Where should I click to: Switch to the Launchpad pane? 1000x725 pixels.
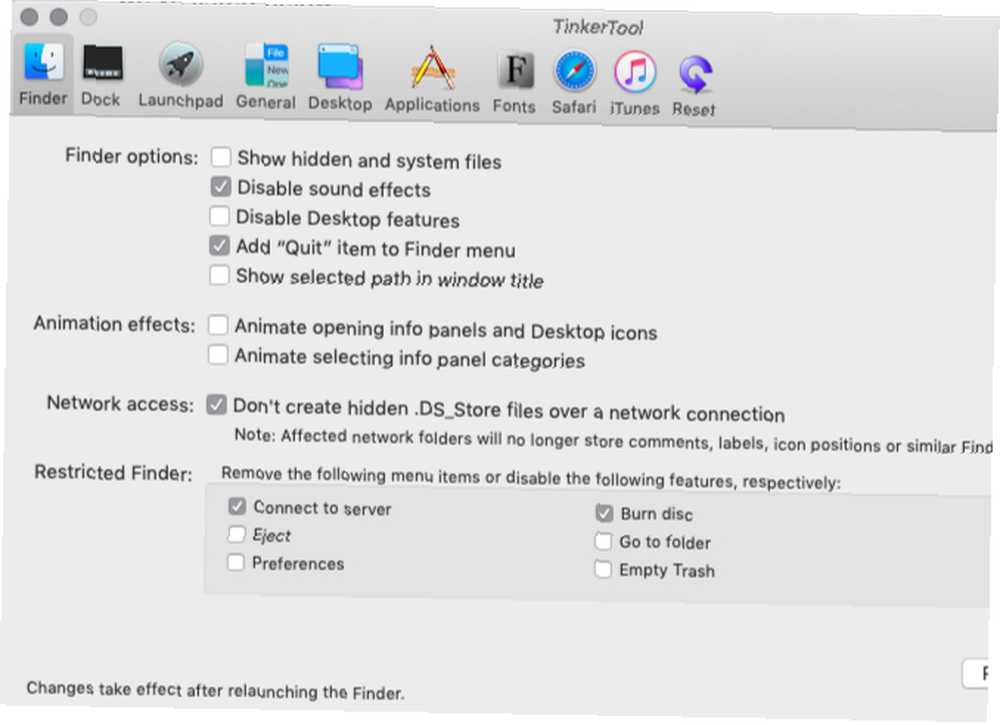point(180,76)
